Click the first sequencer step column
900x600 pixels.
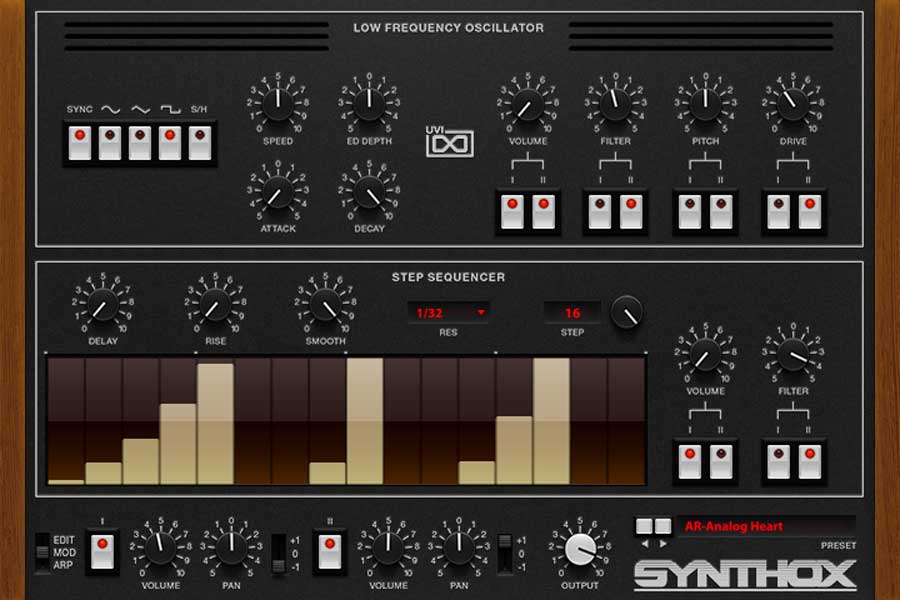(x=66, y=421)
